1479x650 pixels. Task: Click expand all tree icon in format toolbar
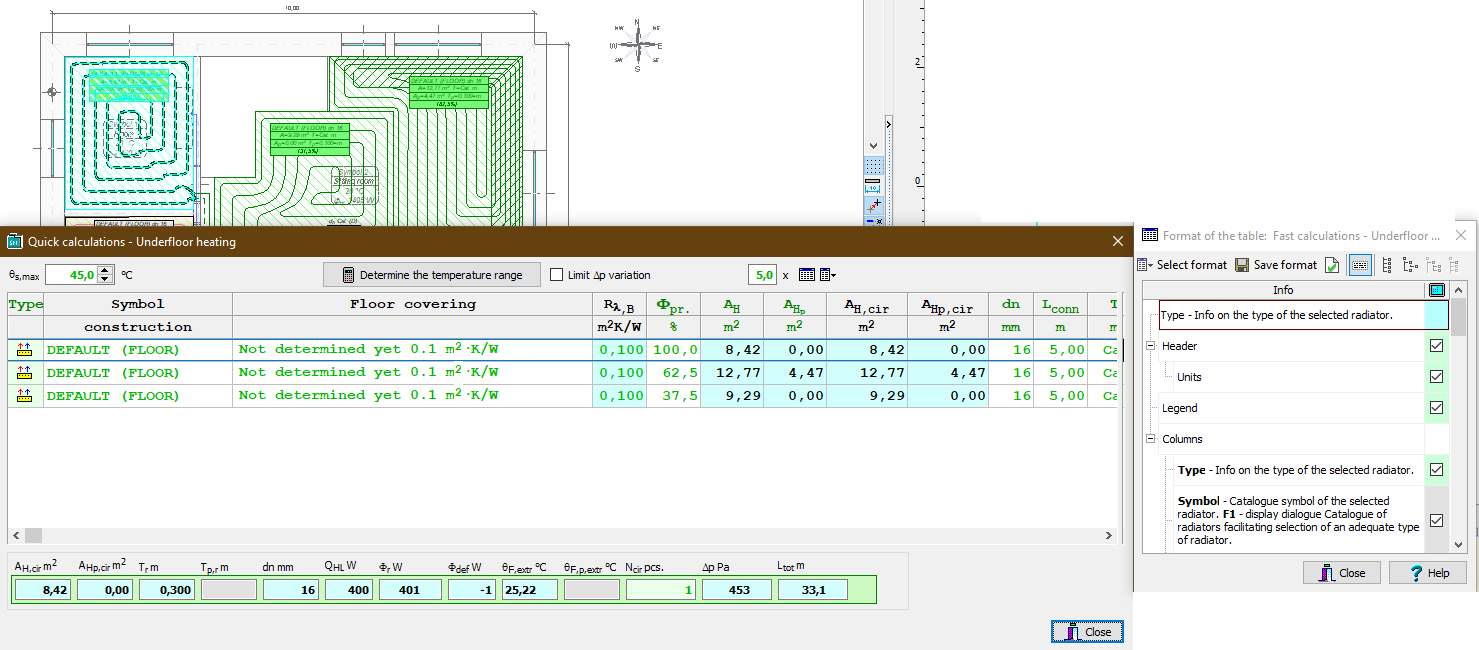[1387, 265]
